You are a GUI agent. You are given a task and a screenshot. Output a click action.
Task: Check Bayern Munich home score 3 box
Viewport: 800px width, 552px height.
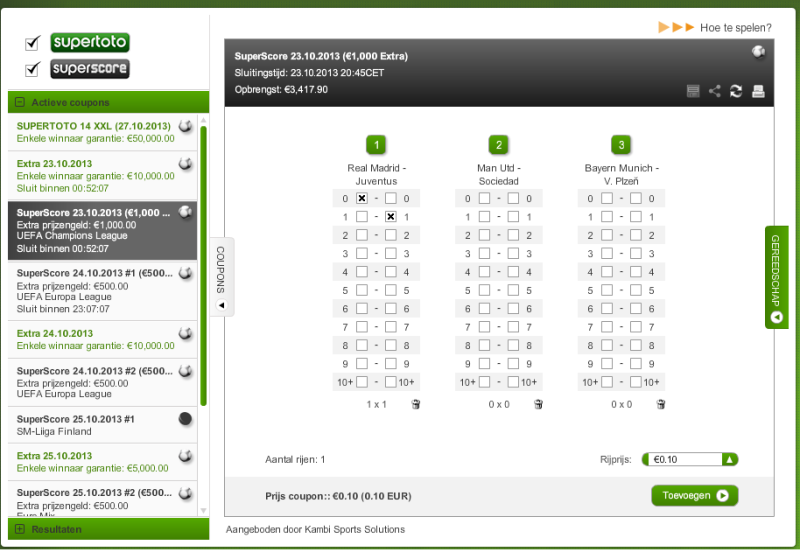coord(607,254)
